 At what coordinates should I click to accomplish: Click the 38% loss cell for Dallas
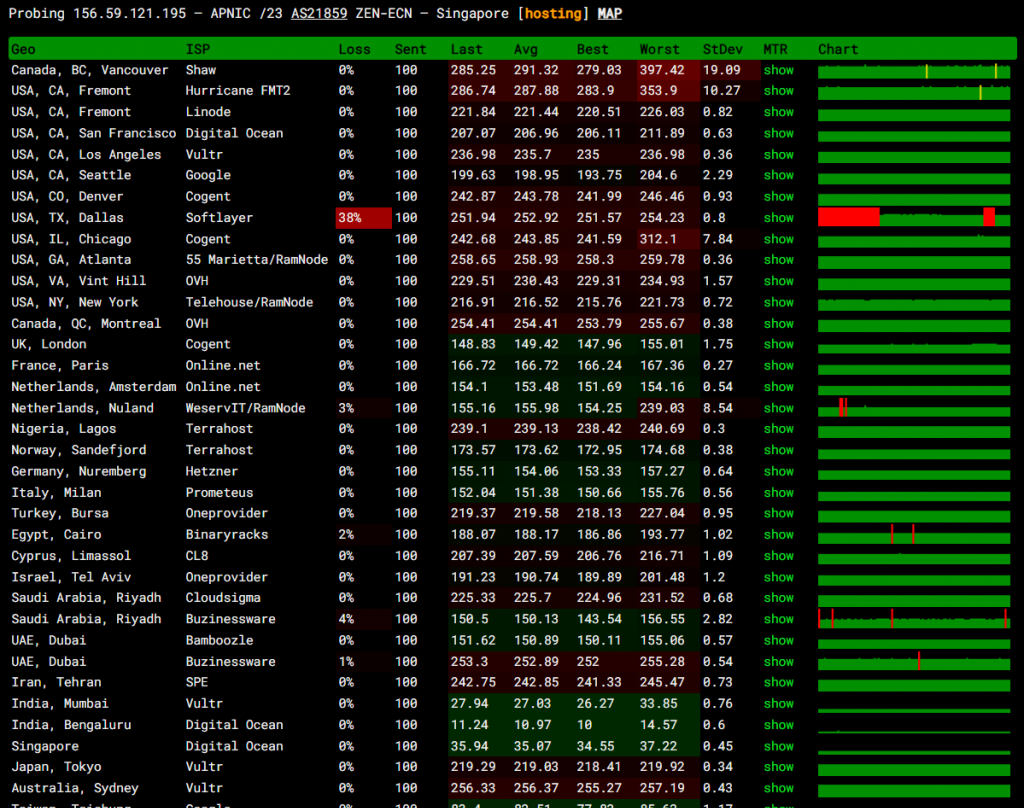363,218
